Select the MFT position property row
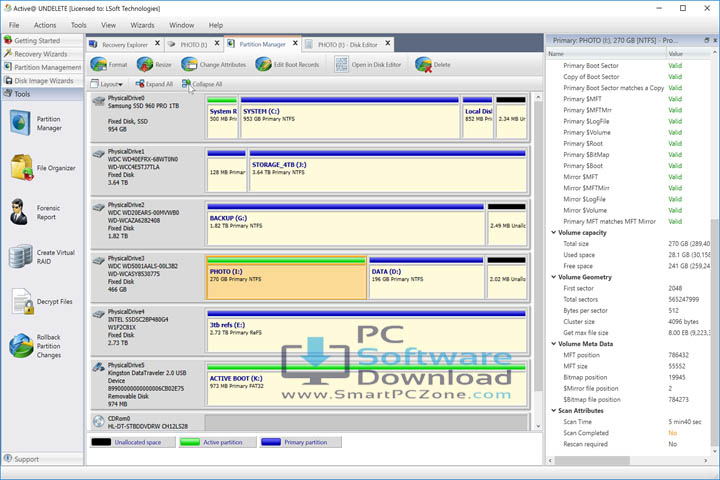Image resolution: width=720 pixels, height=480 pixels. click(629, 355)
